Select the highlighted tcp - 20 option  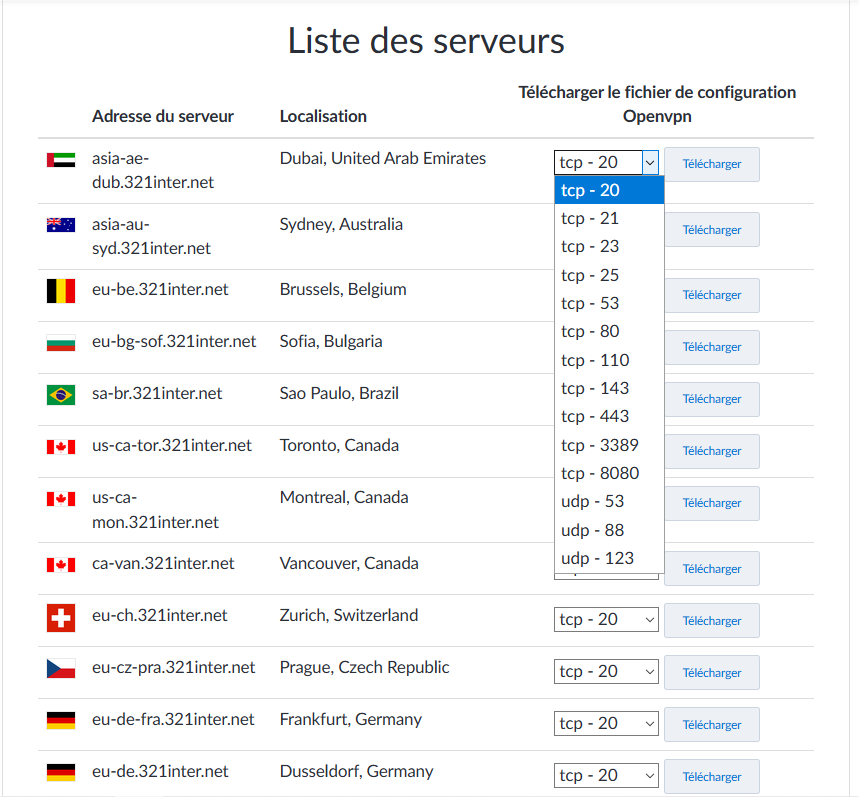(x=590, y=190)
